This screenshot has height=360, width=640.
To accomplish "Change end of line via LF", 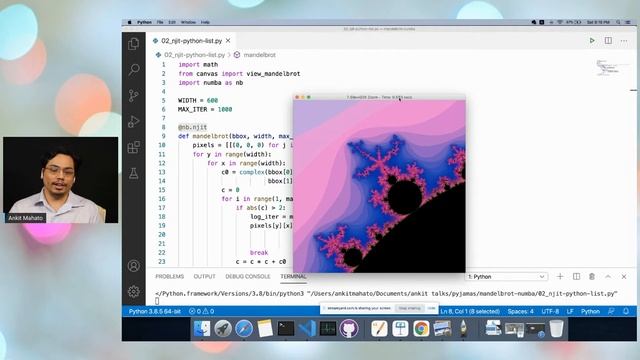I will [570, 311].
